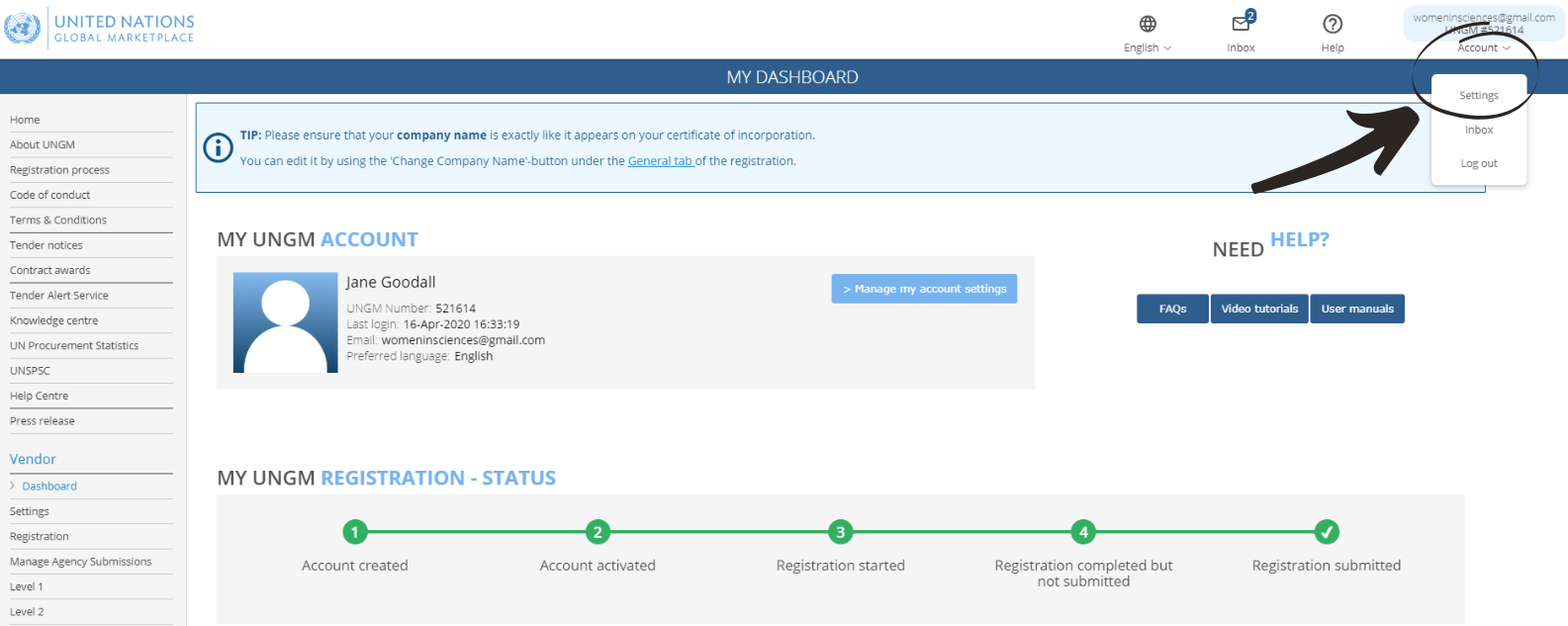Open Manage Agency Submissions link
Screen dimensions: 1568x626
81,562
